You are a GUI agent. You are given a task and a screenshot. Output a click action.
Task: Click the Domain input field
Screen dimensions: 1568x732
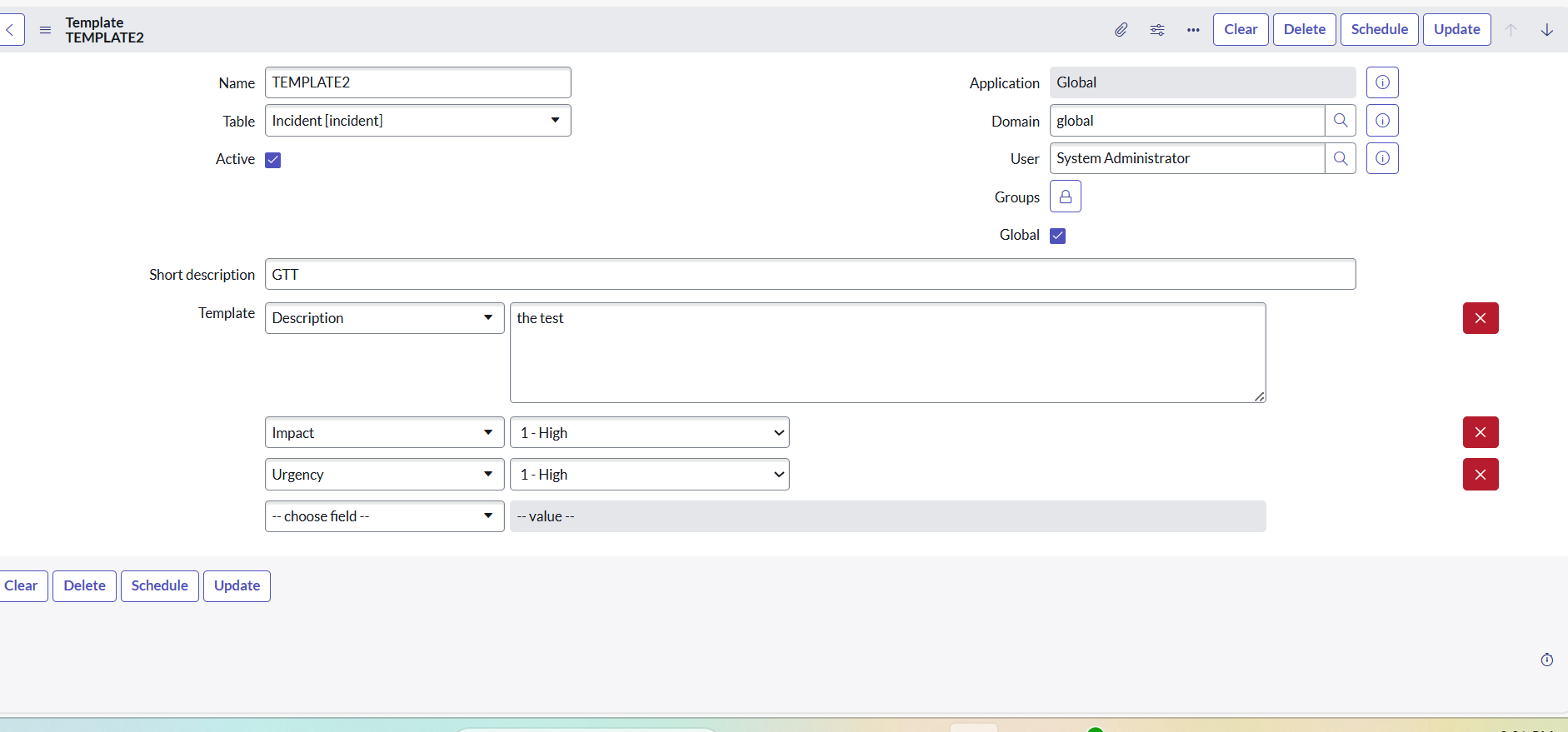tap(1187, 121)
